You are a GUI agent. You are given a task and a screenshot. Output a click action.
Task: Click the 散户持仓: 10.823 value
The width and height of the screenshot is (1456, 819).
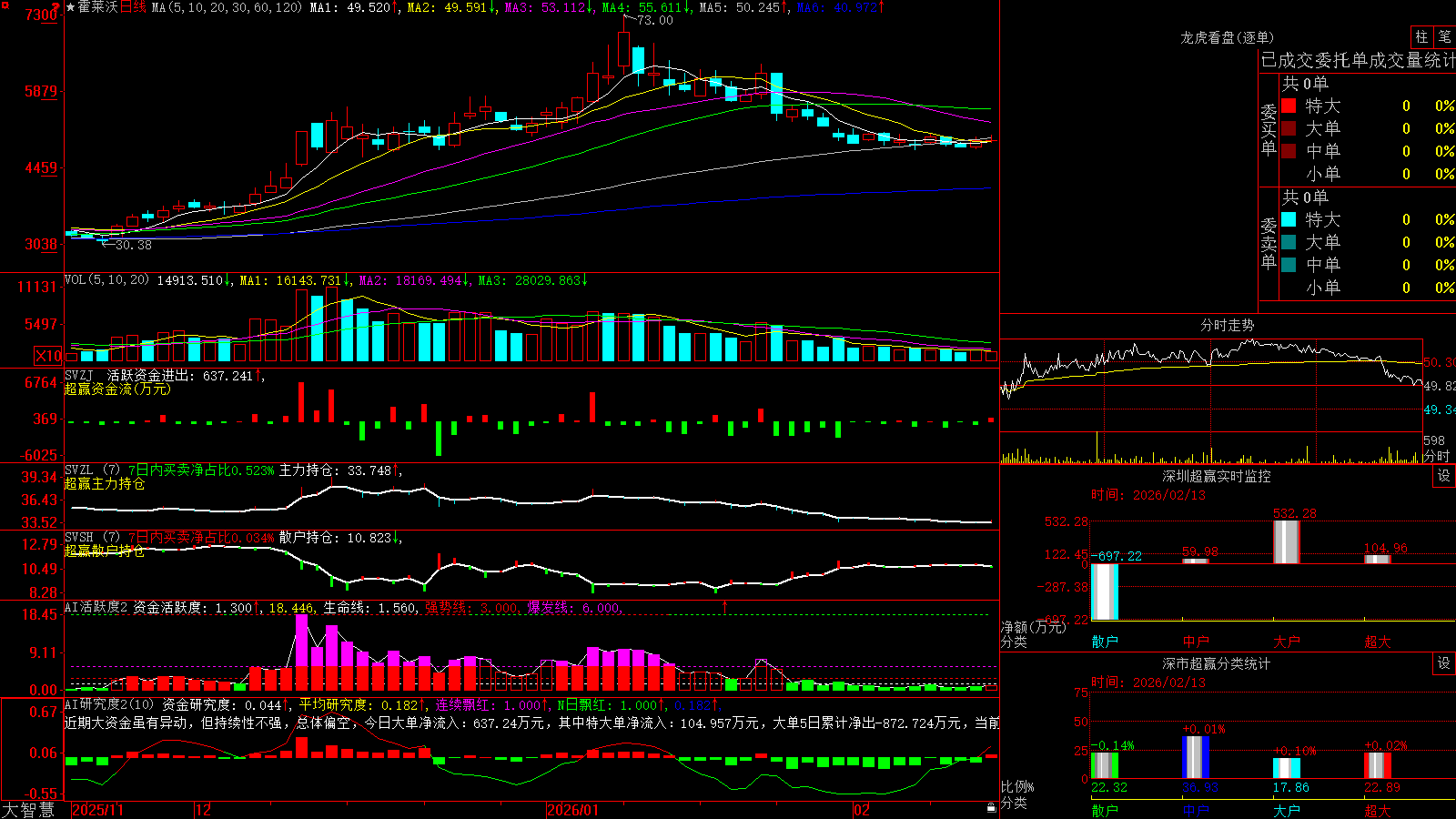[x=335, y=538]
